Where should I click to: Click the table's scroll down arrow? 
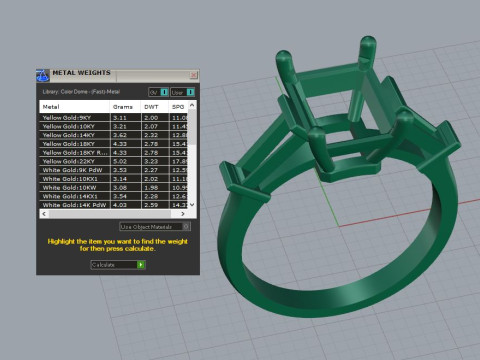(x=192, y=205)
